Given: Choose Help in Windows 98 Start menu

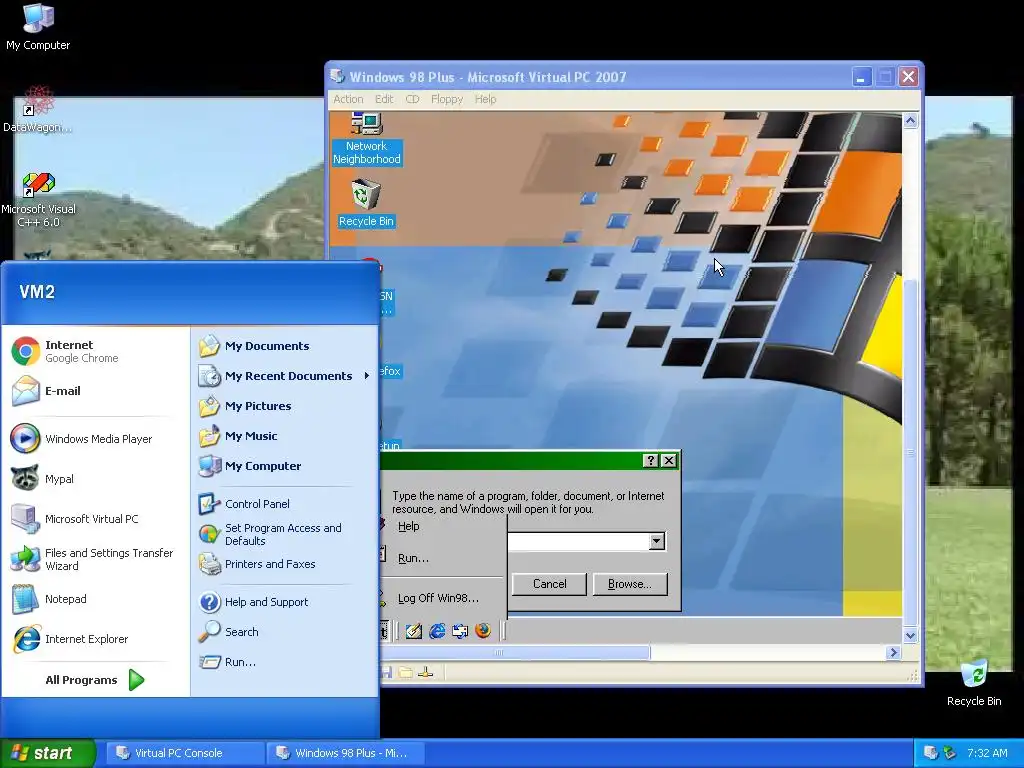Looking at the screenshot, I should pyautogui.click(x=442, y=526).
